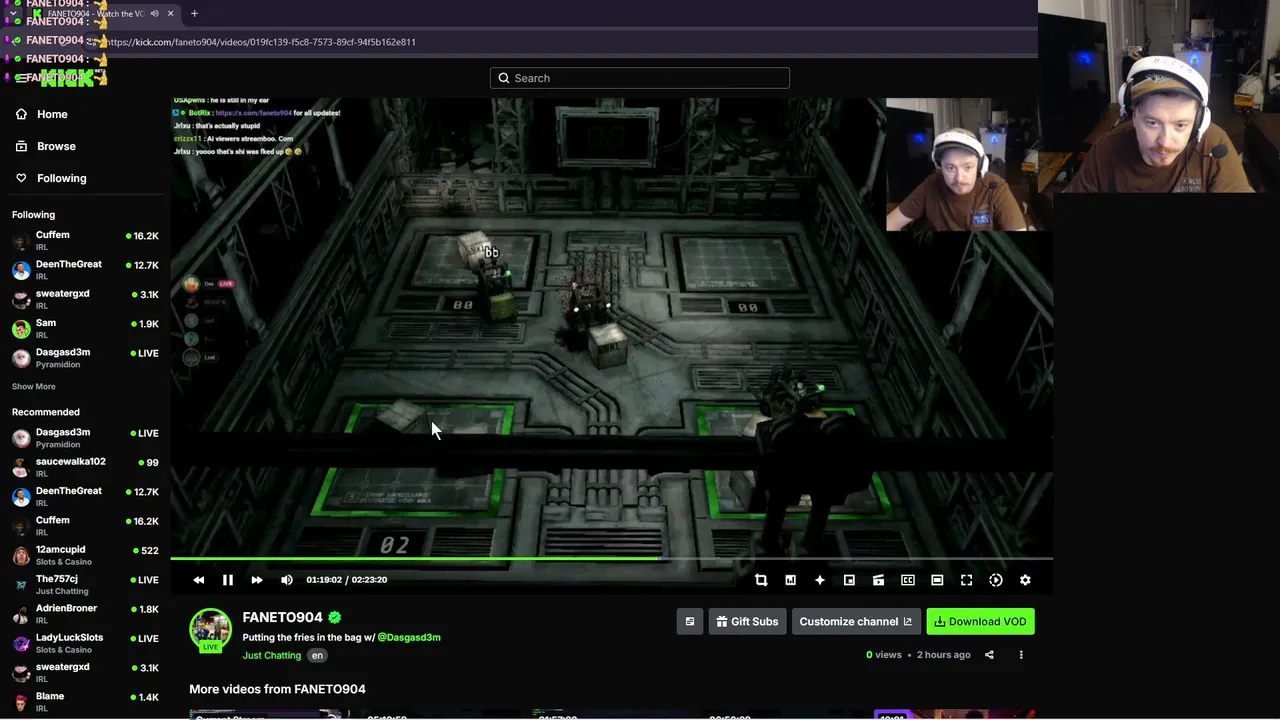This screenshot has height=720, width=1280.
Task: Open the @Dasgasd3m mention link
Action: 409,637
